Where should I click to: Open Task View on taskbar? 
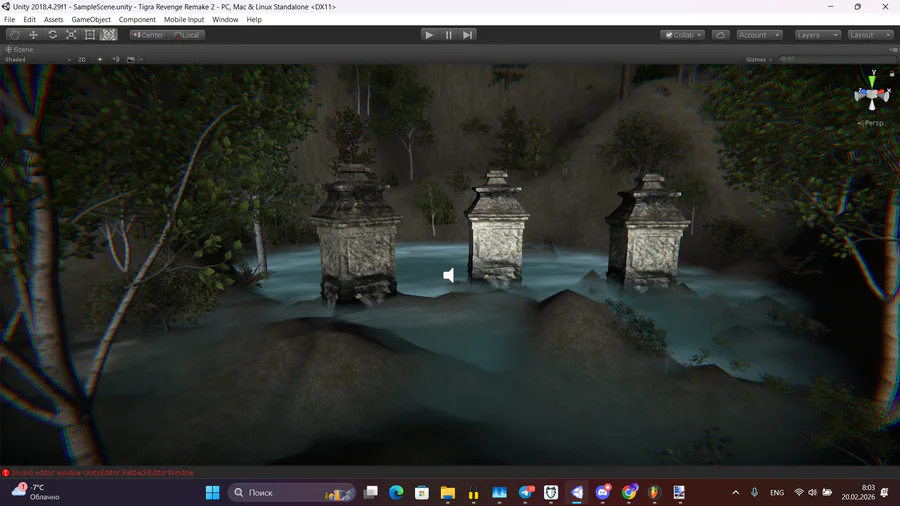[371, 493]
